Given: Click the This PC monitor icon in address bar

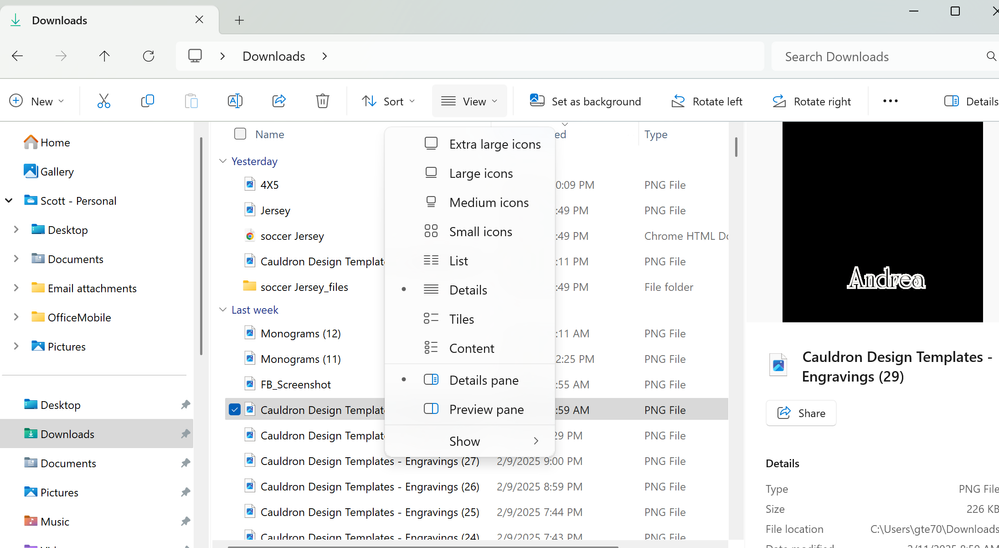Looking at the screenshot, I should (x=195, y=56).
